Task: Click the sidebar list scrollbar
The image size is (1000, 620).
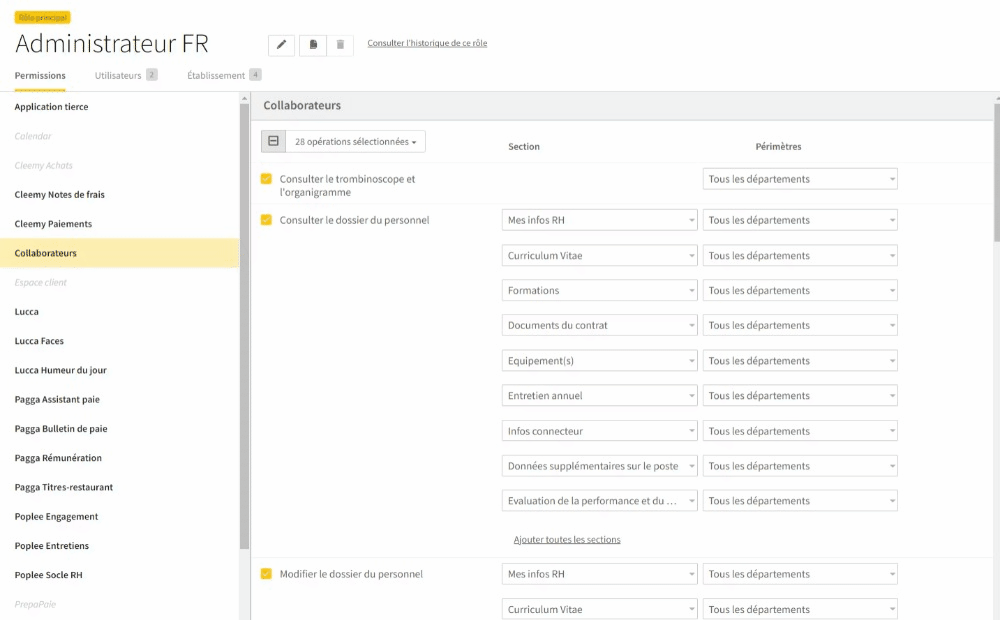Action: [244, 325]
